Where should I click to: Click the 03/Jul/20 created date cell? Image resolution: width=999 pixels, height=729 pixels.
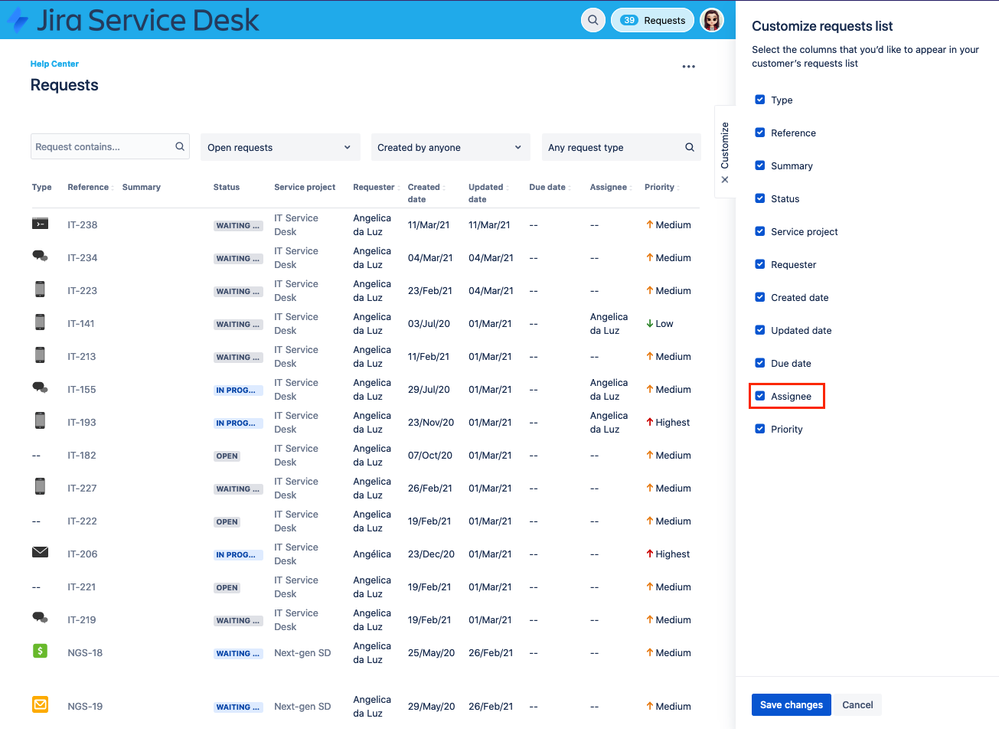(429, 324)
